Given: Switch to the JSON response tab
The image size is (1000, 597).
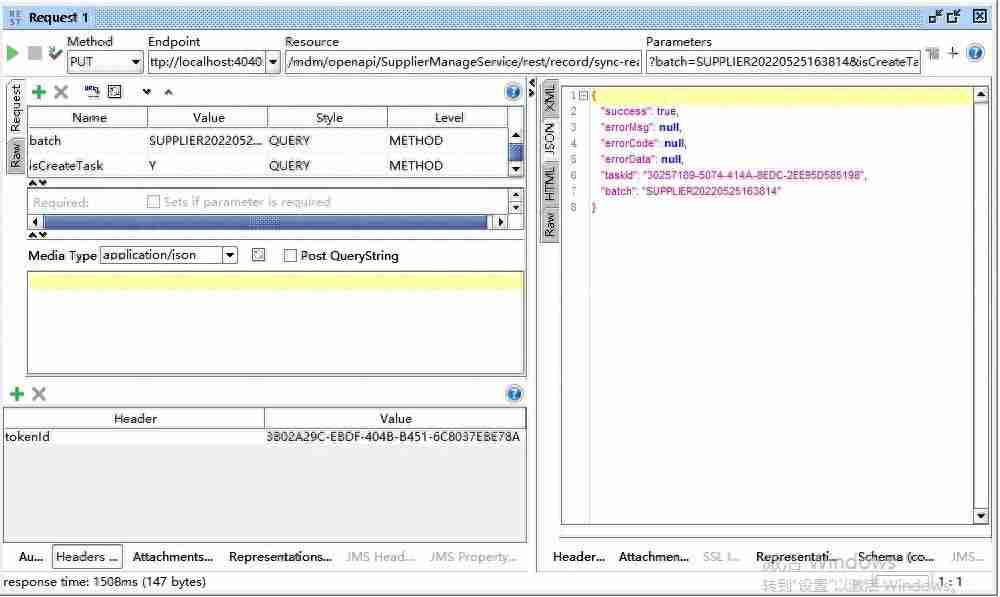Looking at the screenshot, I should click(x=550, y=138).
